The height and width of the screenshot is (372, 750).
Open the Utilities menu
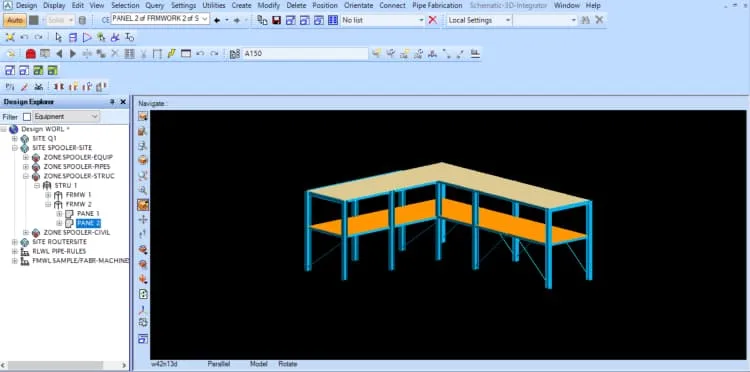point(214,5)
